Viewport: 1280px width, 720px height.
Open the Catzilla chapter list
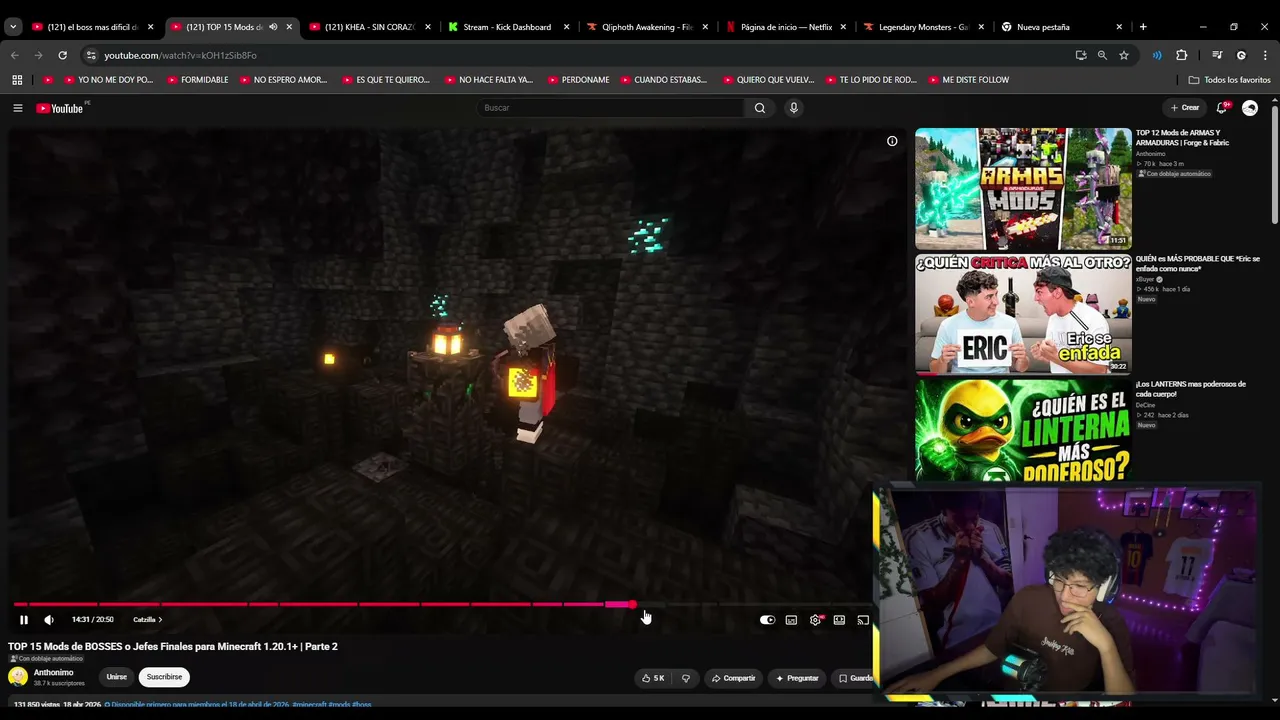pyautogui.click(x=147, y=620)
